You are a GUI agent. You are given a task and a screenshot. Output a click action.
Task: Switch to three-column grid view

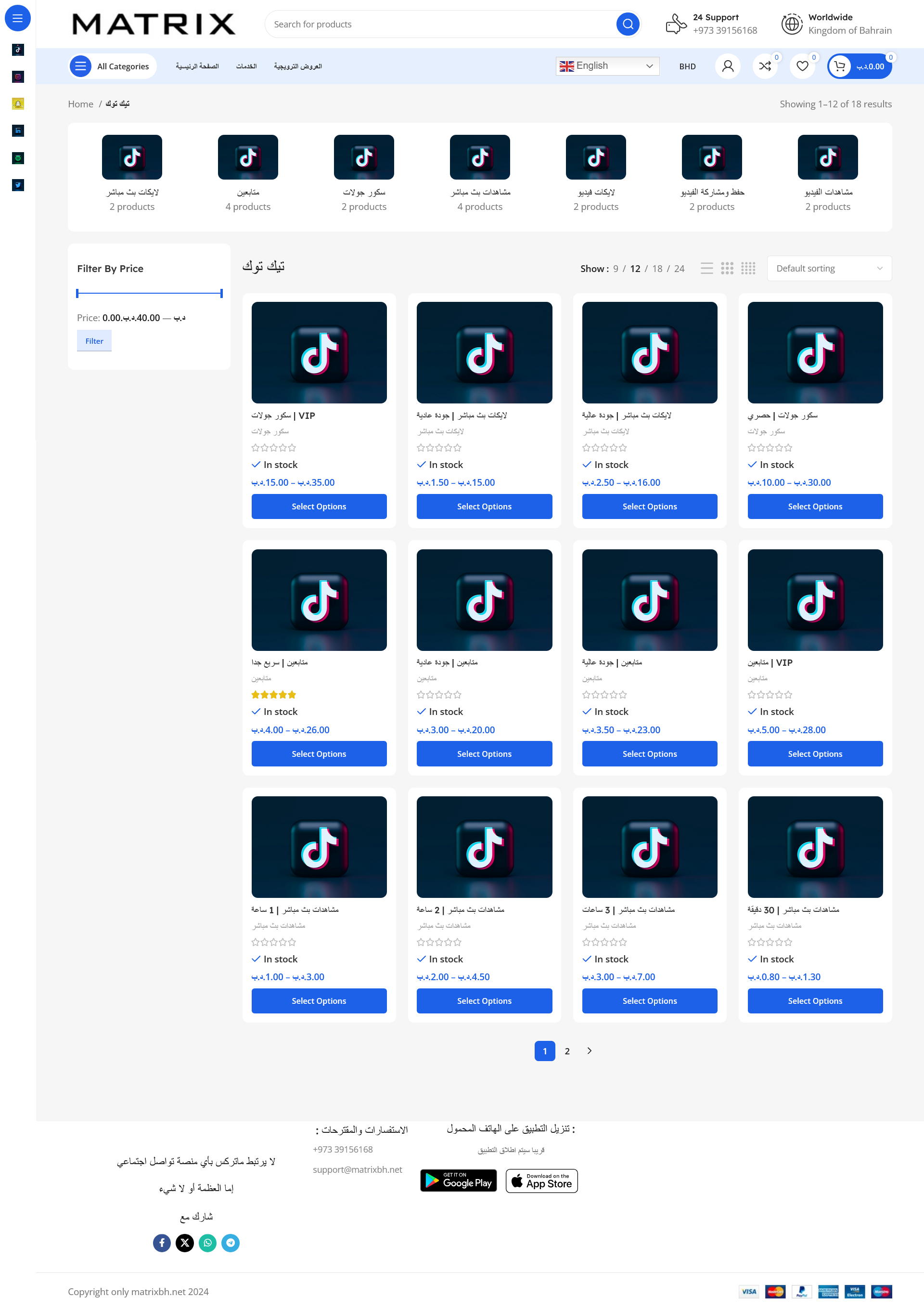(x=727, y=268)
